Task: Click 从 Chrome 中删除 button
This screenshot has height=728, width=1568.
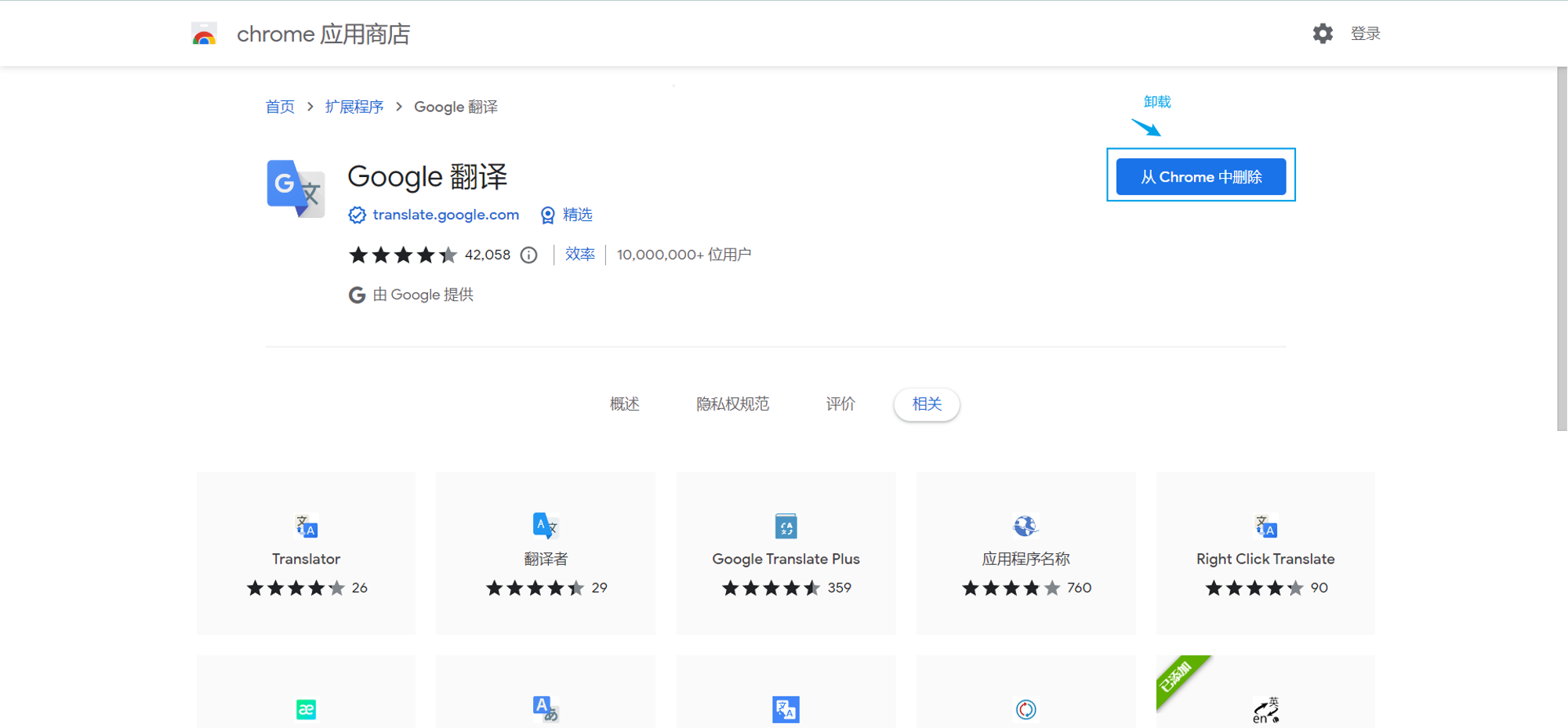Action: (x=1201, y=177)
